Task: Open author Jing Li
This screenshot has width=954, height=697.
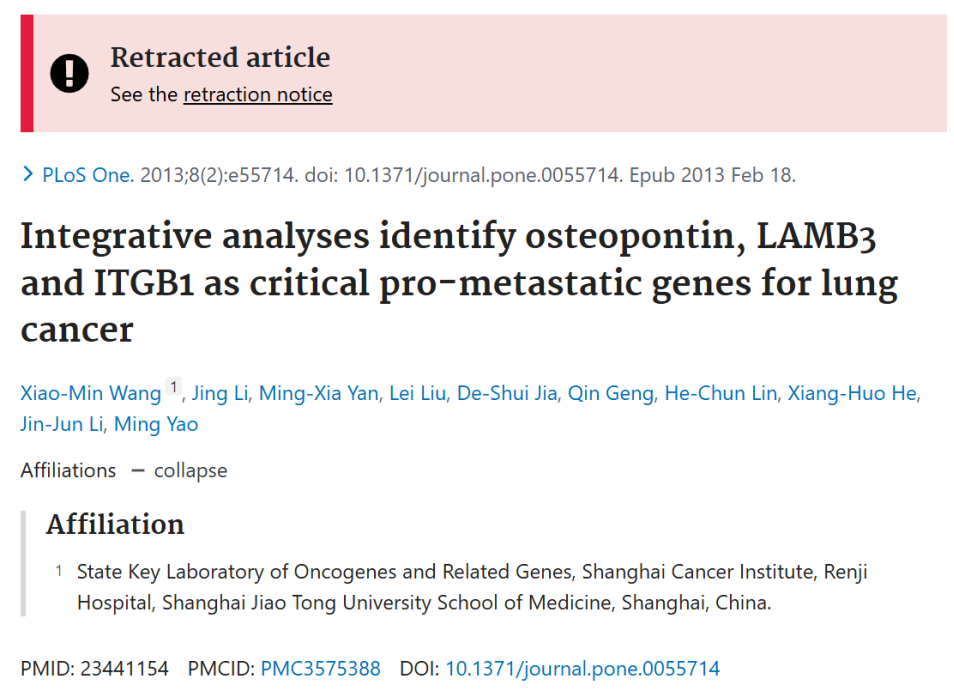Action: (220, 394)
